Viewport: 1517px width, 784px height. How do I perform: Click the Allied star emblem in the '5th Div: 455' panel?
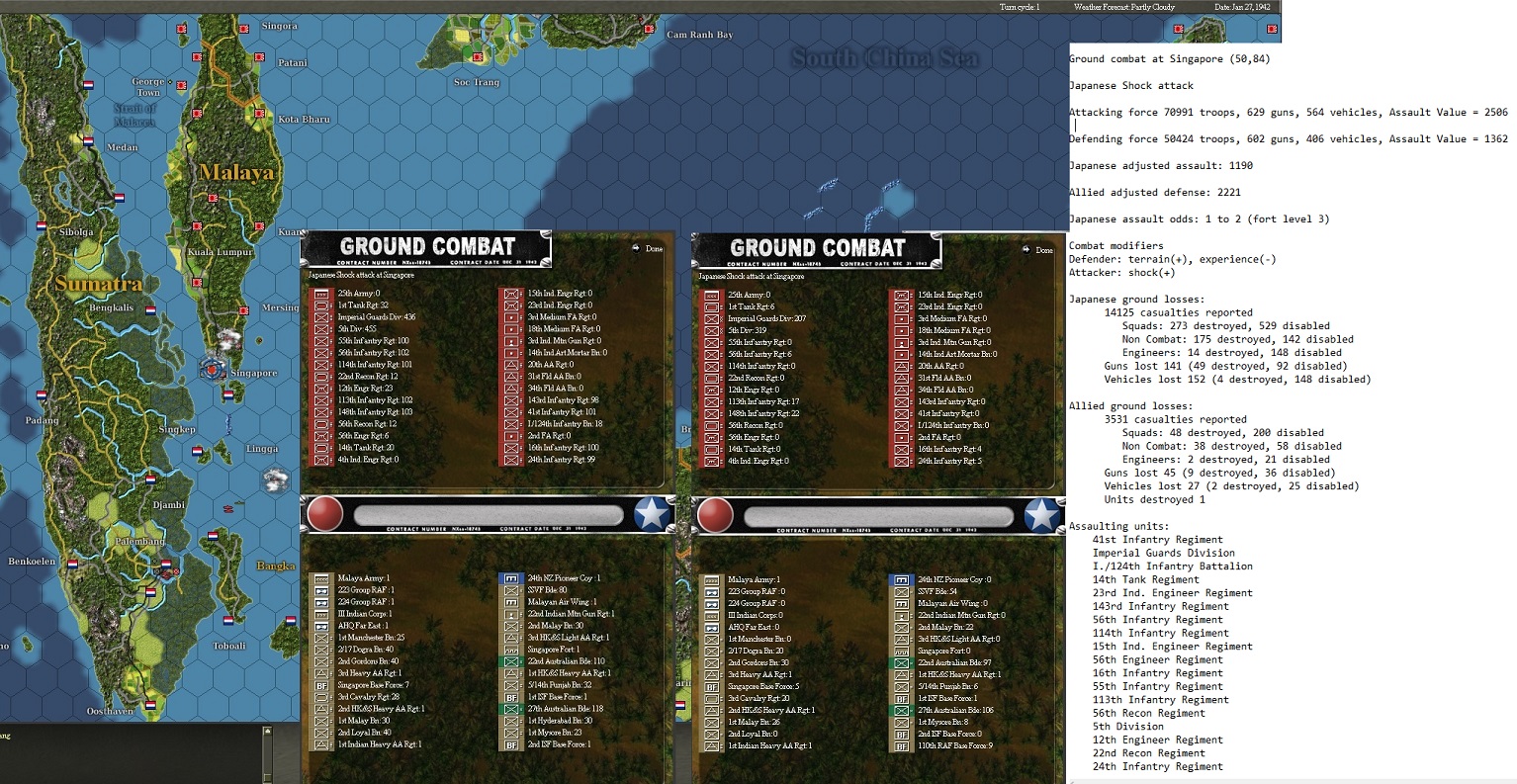652,514
